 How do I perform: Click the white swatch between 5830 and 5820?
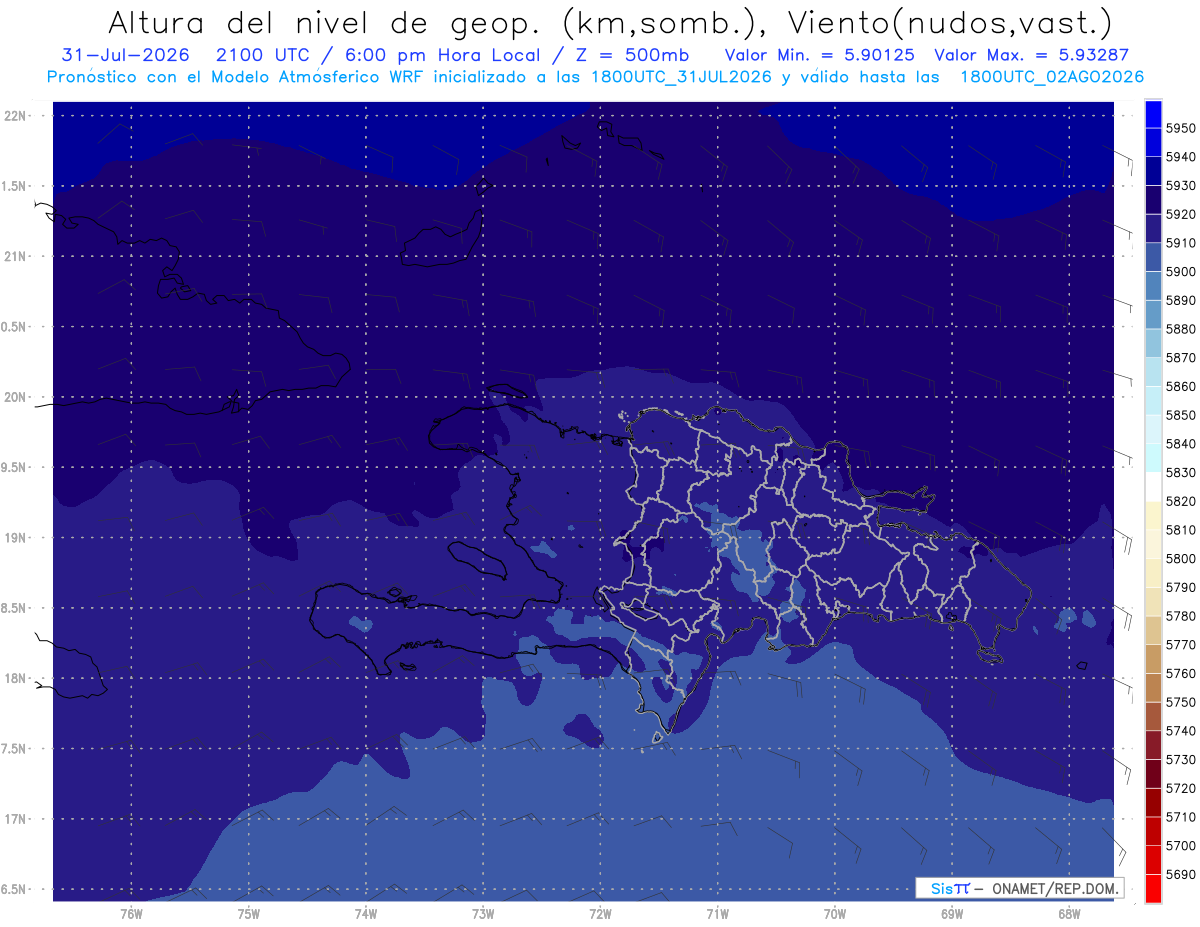click(x=1153, y=487)
